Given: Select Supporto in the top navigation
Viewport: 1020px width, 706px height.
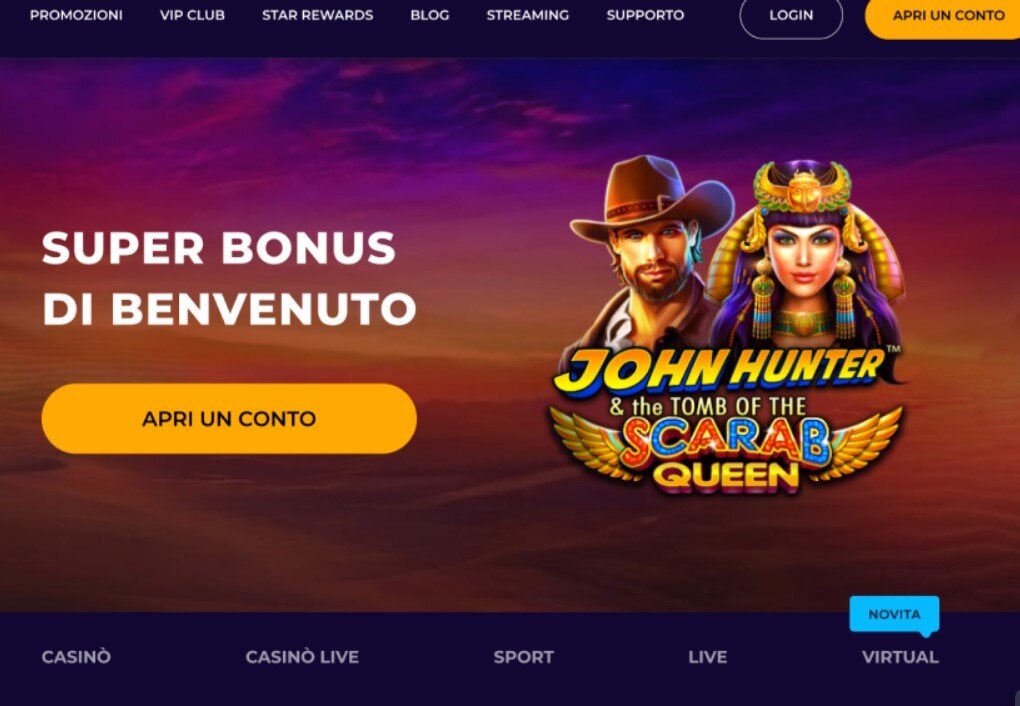Looking at the screenshot, I should click(x=645, y=15).
